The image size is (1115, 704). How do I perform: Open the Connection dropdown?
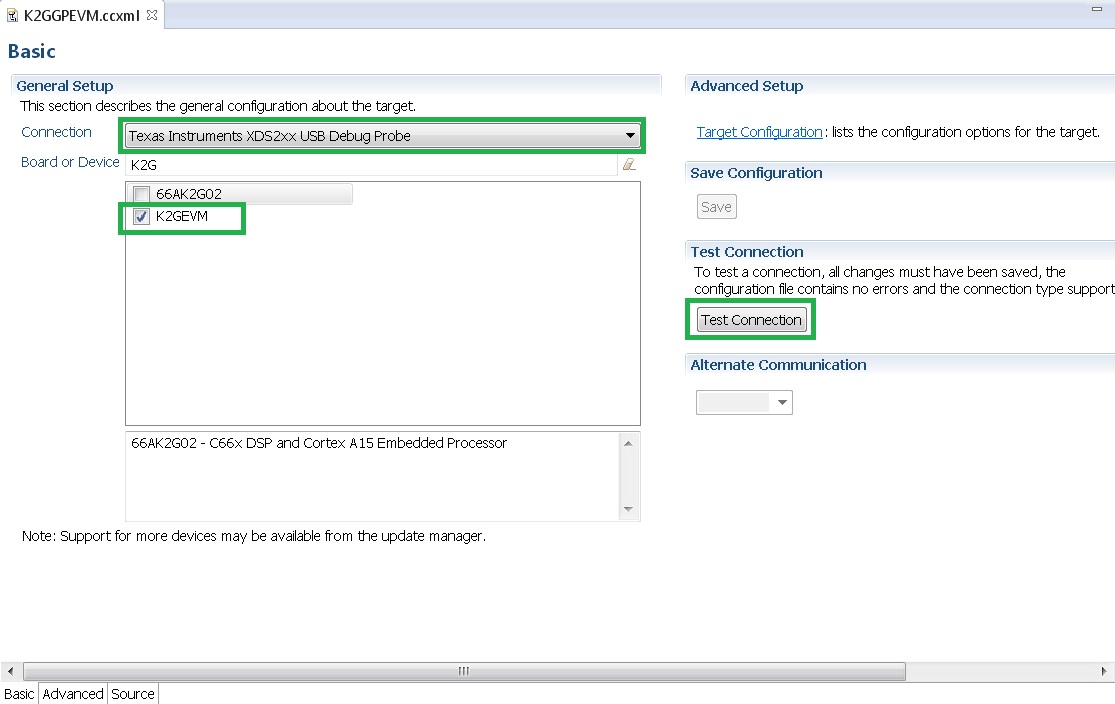point(628,135)
